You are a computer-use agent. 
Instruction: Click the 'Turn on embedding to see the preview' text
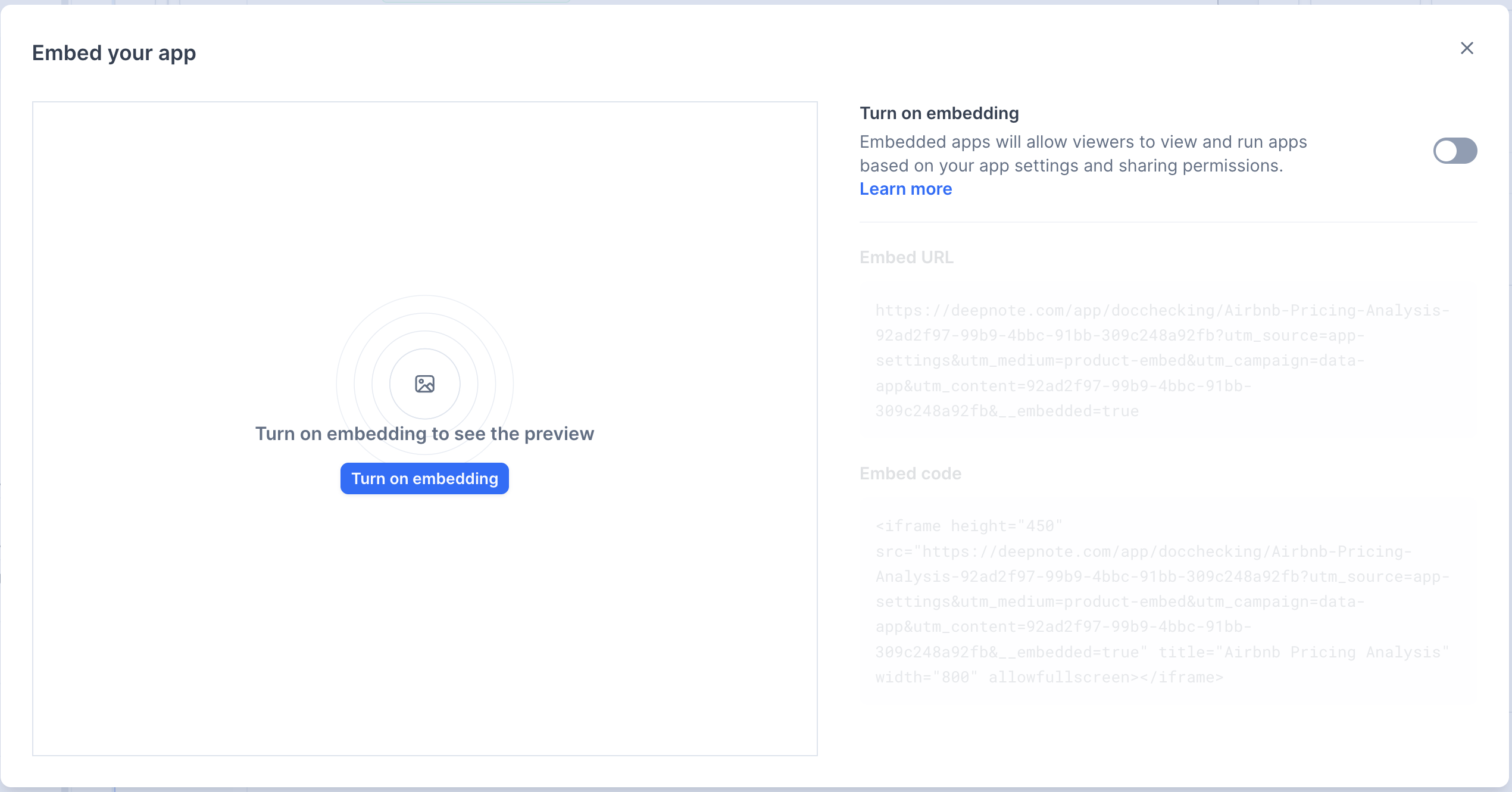[x=424, y=434]
